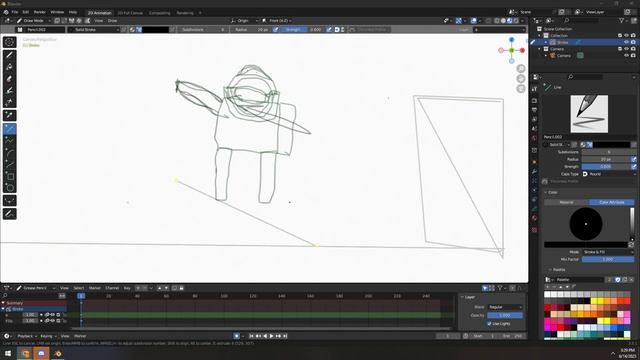Select the active Line tool
The image size is (640, 360).
click(9, 129)
